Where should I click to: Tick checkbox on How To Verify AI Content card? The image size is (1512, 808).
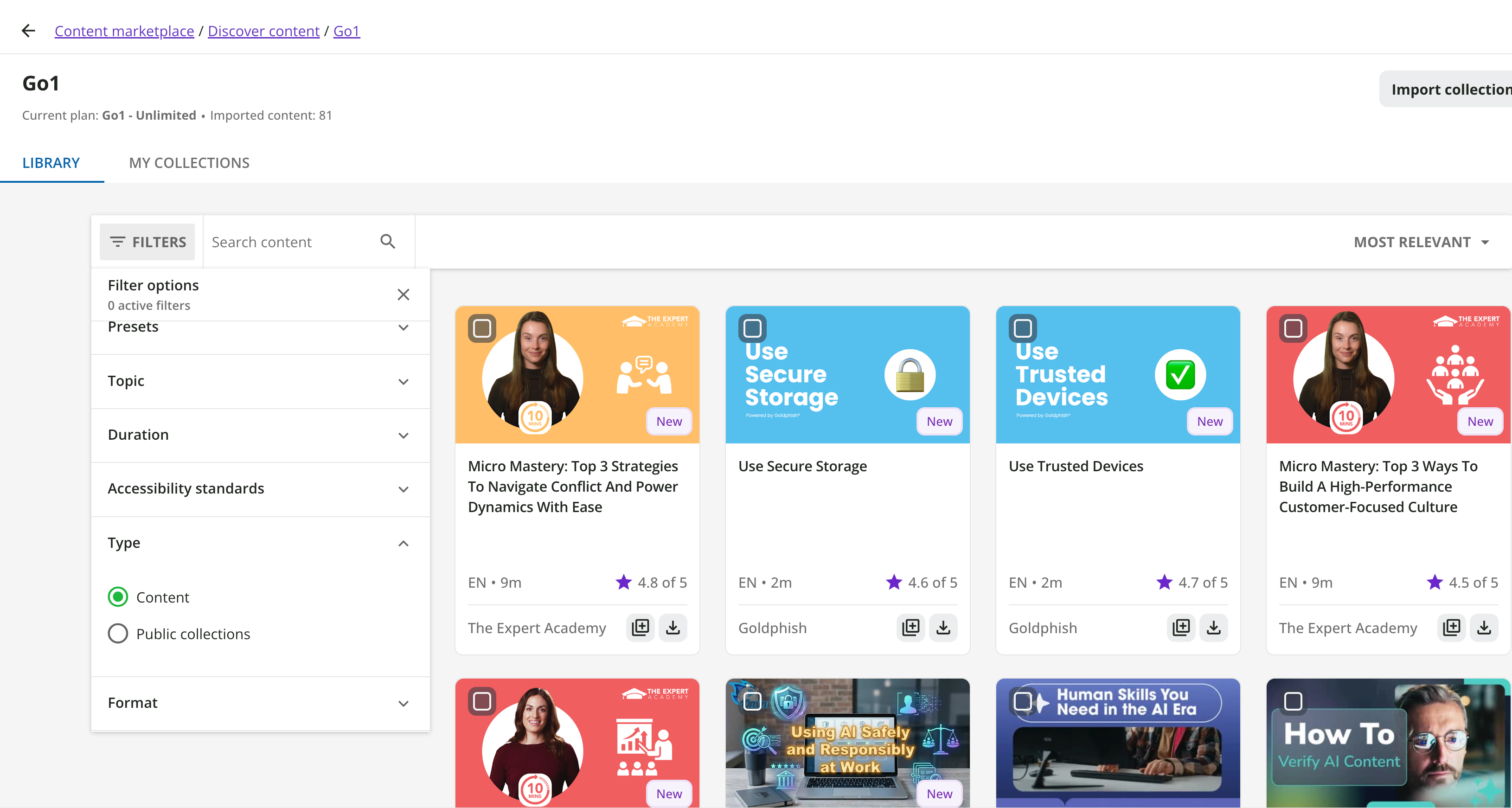coord(1293,700)
